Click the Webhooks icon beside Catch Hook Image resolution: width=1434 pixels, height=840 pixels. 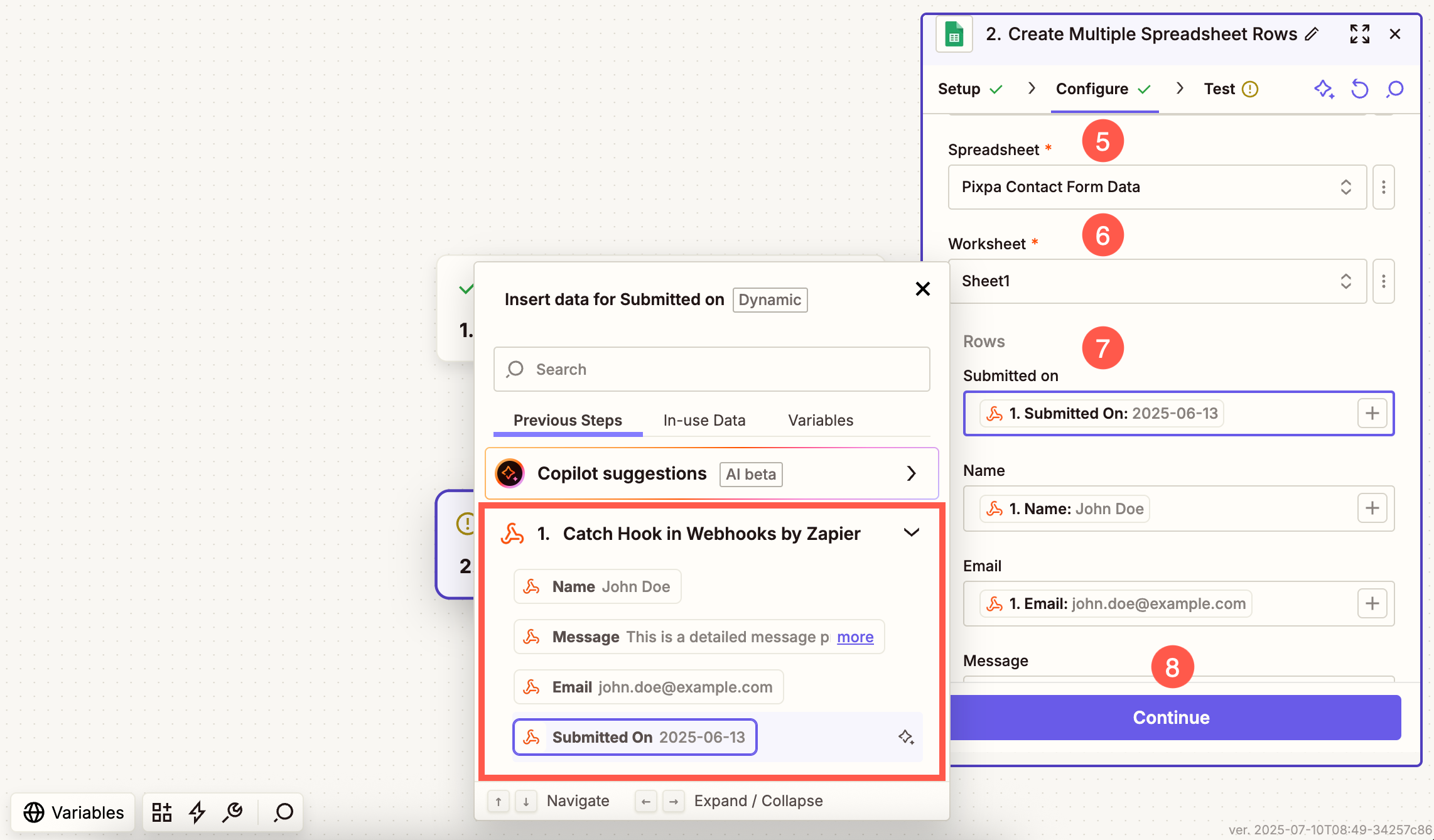512,534
